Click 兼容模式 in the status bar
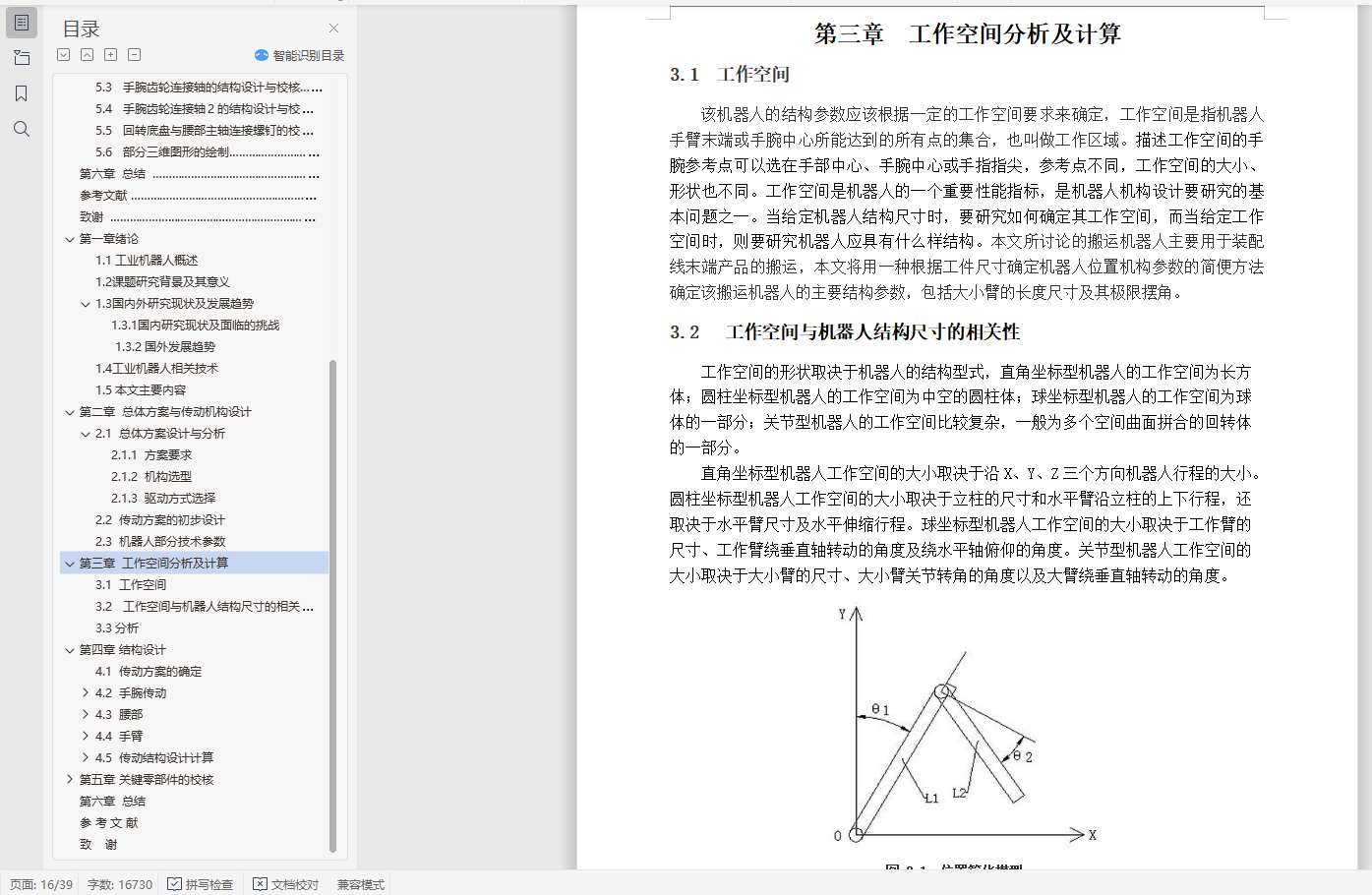The width and height of the screenshot is (1372, 895). 361,884
